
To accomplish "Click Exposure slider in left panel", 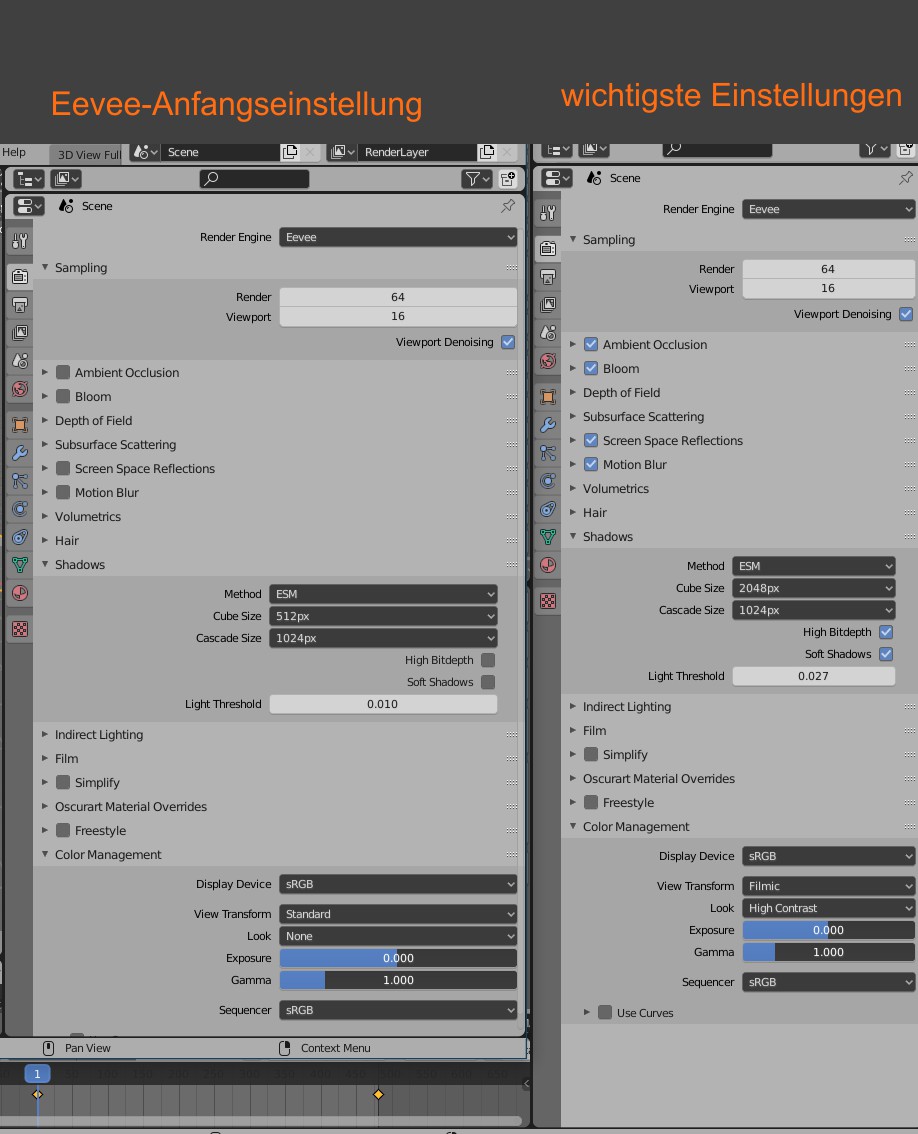I will 398,958.
